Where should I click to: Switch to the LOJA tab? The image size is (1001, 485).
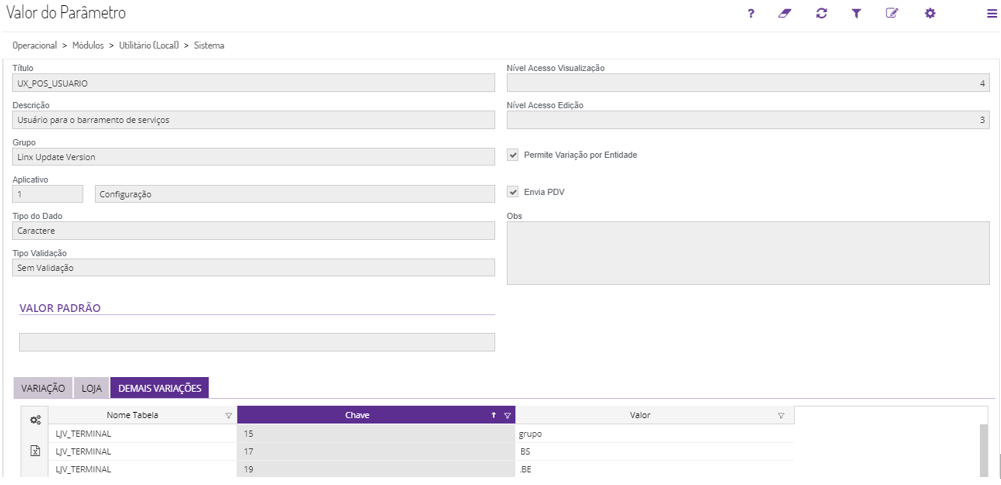pyautogui.click(x=91, y=388)
